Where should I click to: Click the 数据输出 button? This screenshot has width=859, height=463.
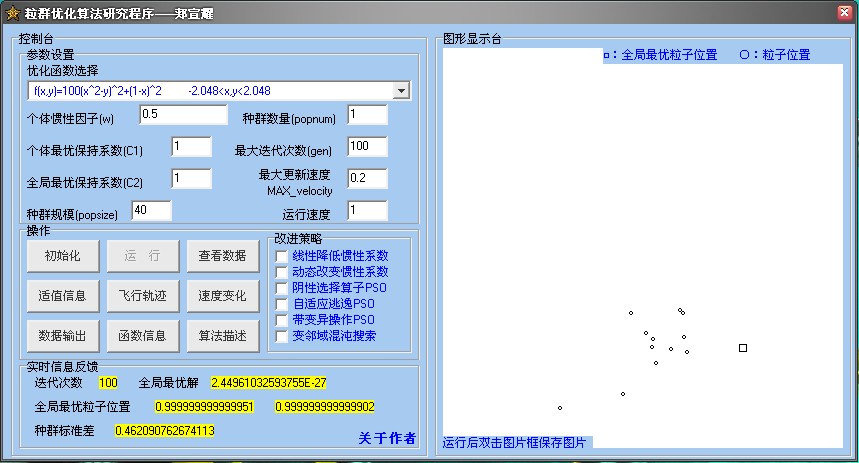tap(62, 336)
